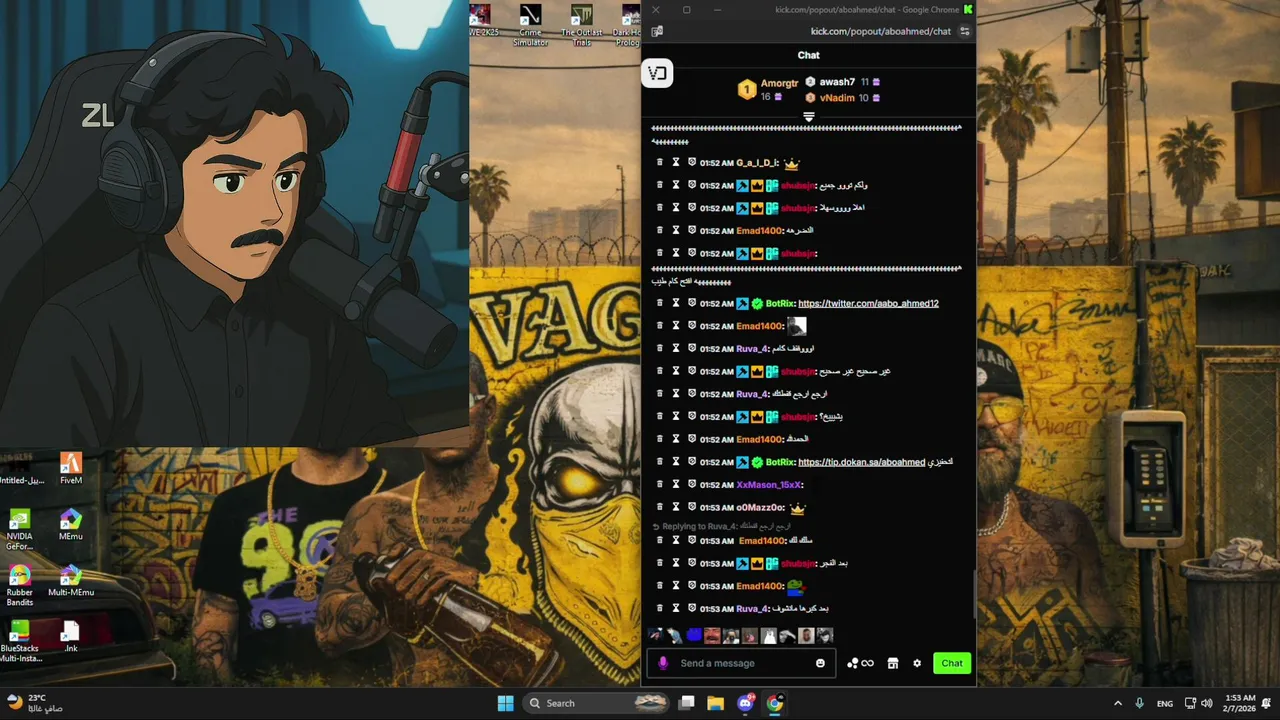Viewport: 1280px width, 720px height.
Task: Open FiveM desktop shortcut
Action: (x=71, y=468)
